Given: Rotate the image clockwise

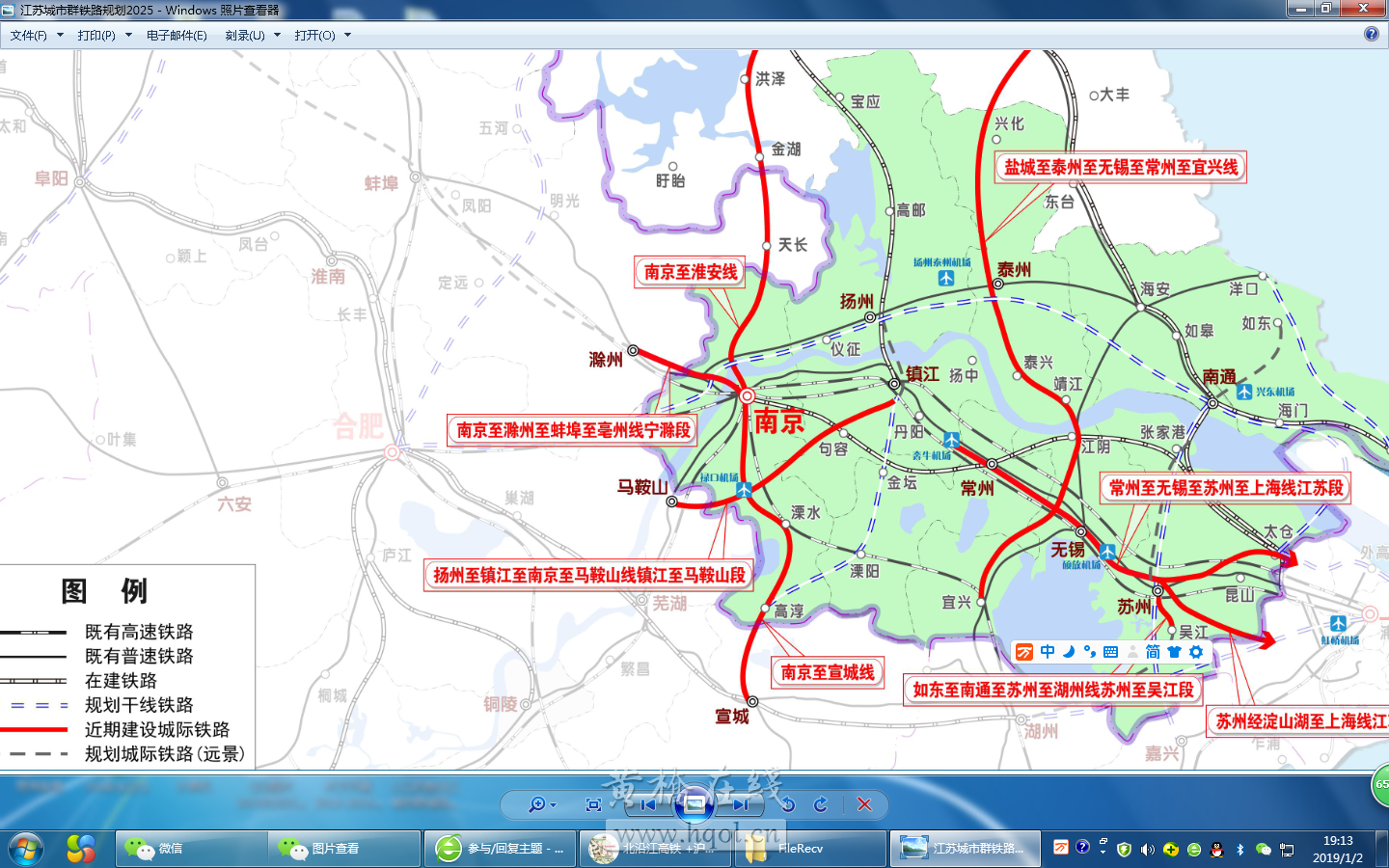Looking at the screenshot, I should point(821,804).
